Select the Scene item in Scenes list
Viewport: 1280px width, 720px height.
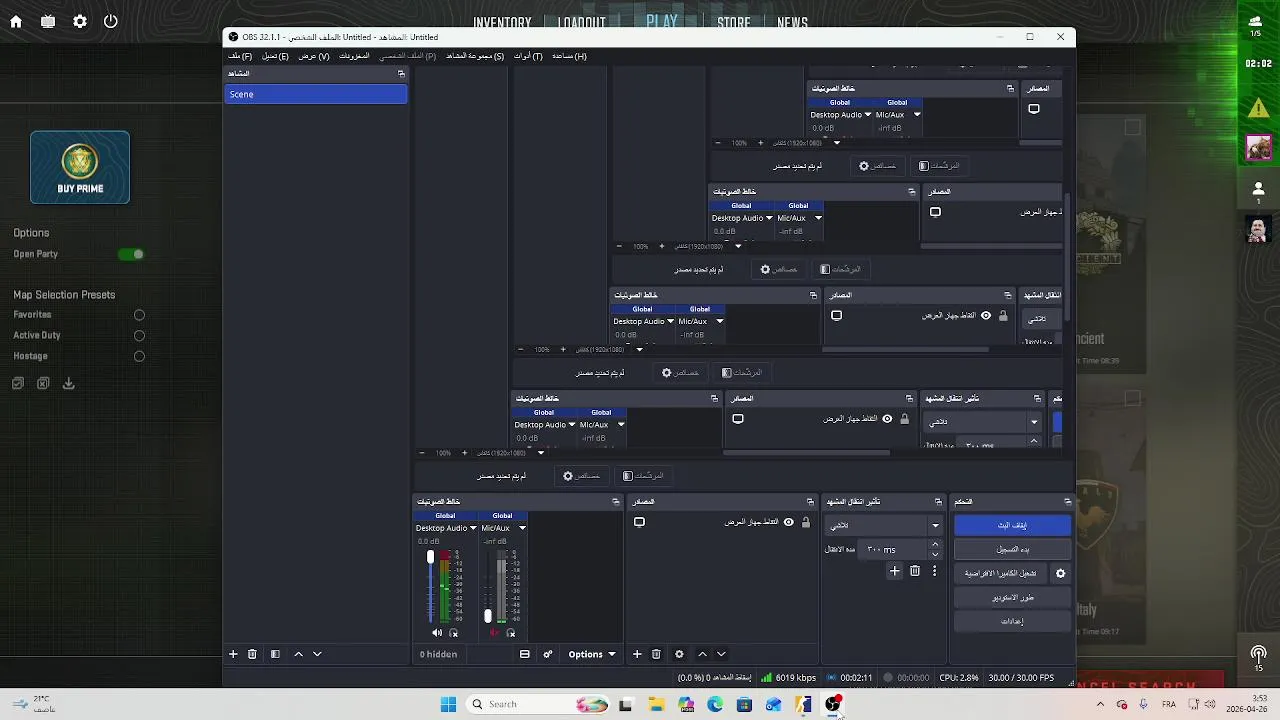(x=316, y=94)
